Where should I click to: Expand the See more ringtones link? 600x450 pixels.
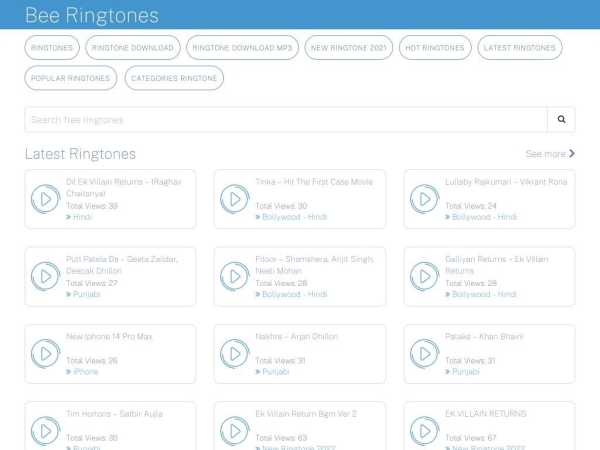click(550, 154)
